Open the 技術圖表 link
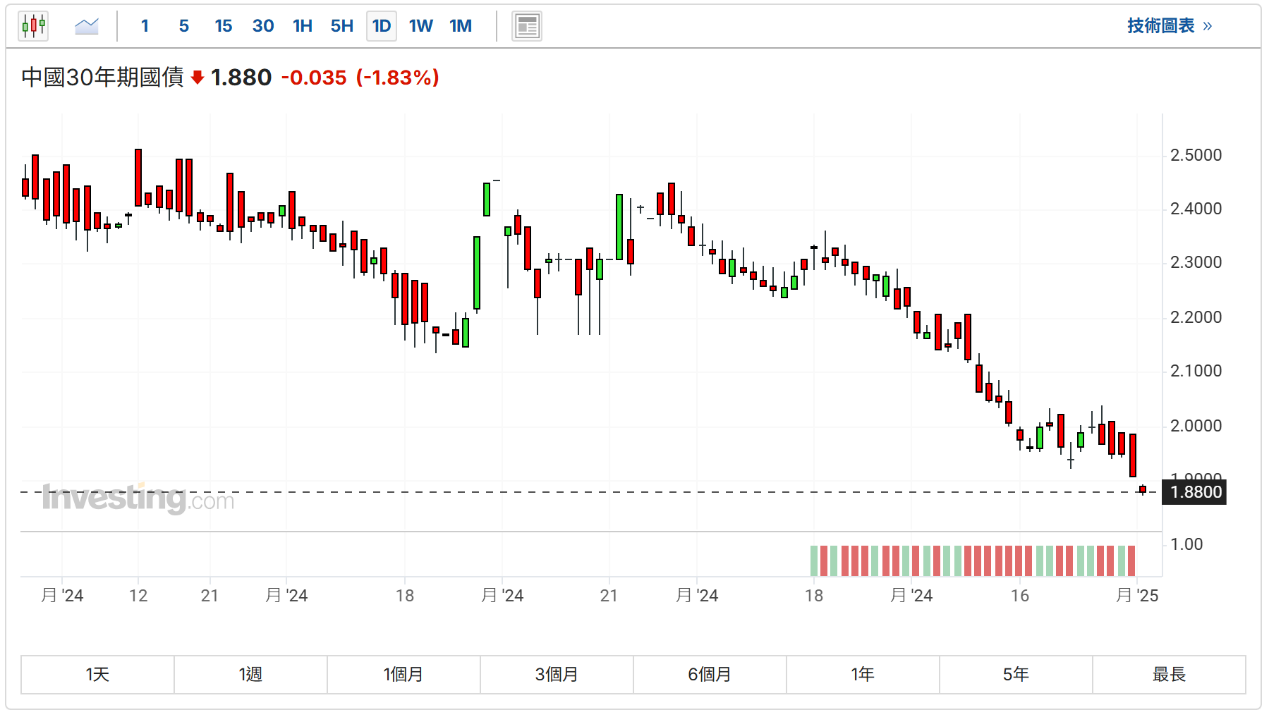The image size is (1269, 717). tap(1169, 26)
